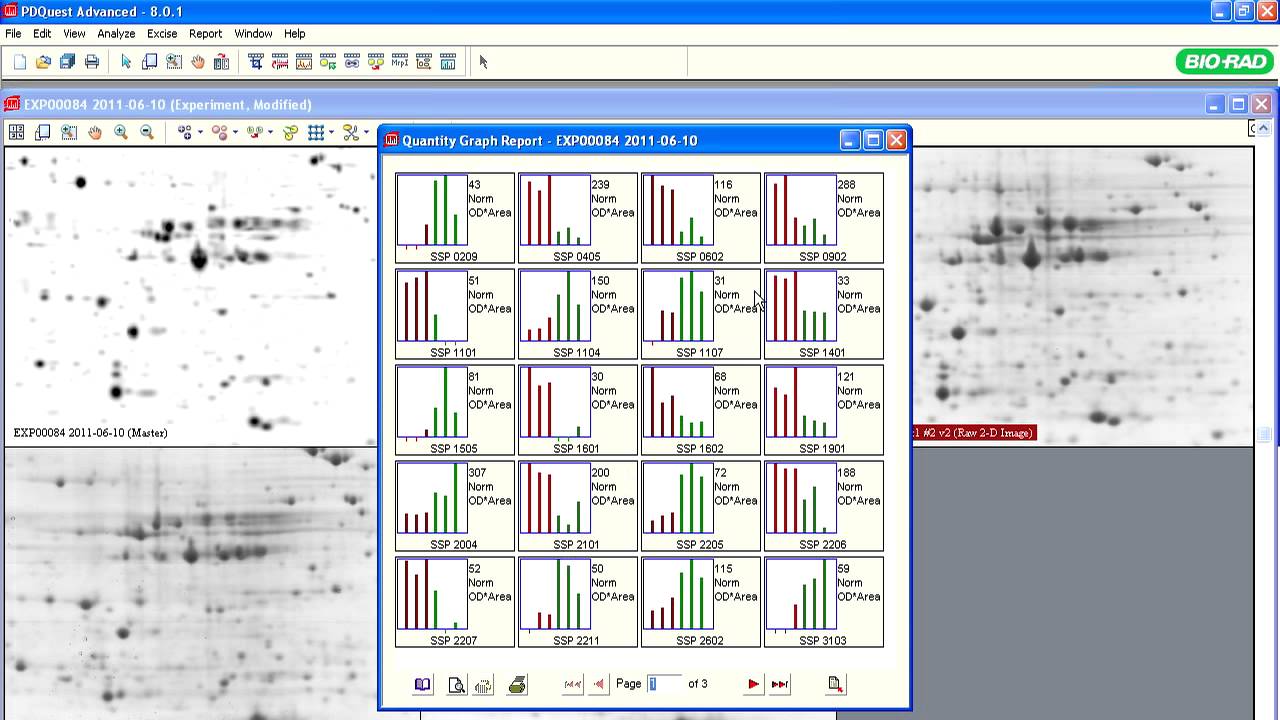Click the New document icon in main toolbar

point(19,62)
